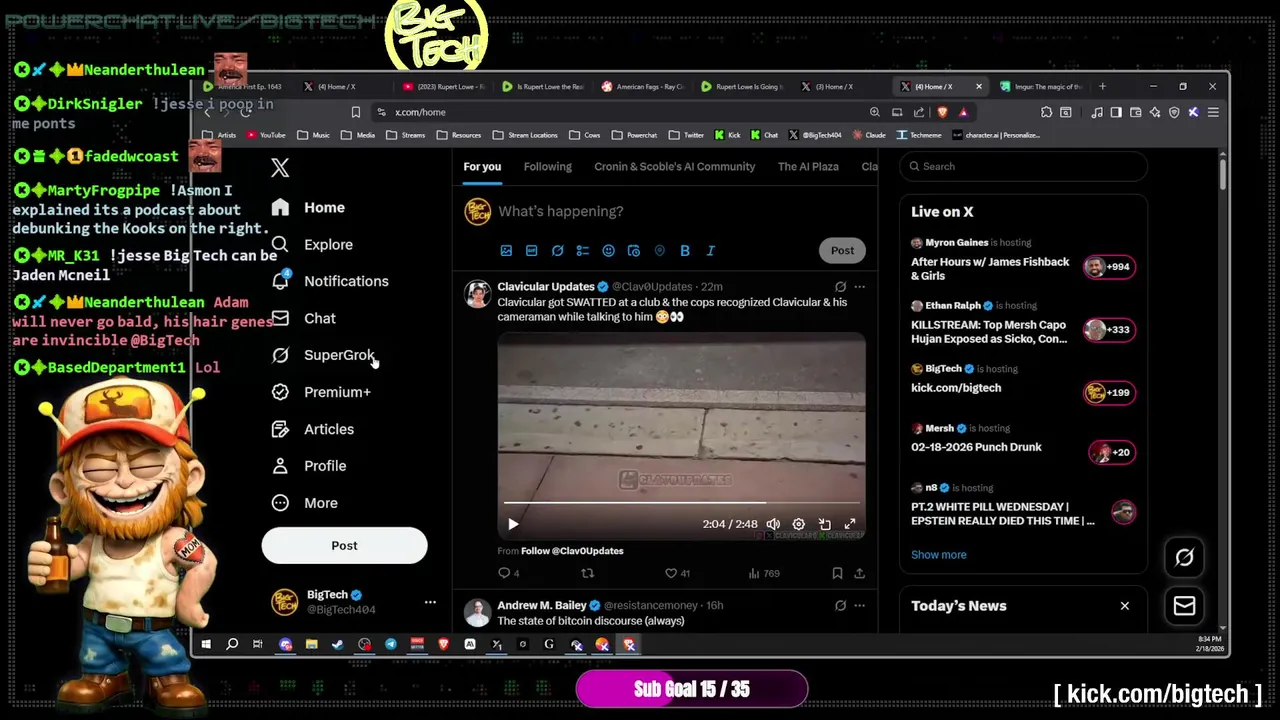The image size is (1280, 720).
Task: Open Articles from the sidebar
Action: pyautogui.click(x=313, y=429)
